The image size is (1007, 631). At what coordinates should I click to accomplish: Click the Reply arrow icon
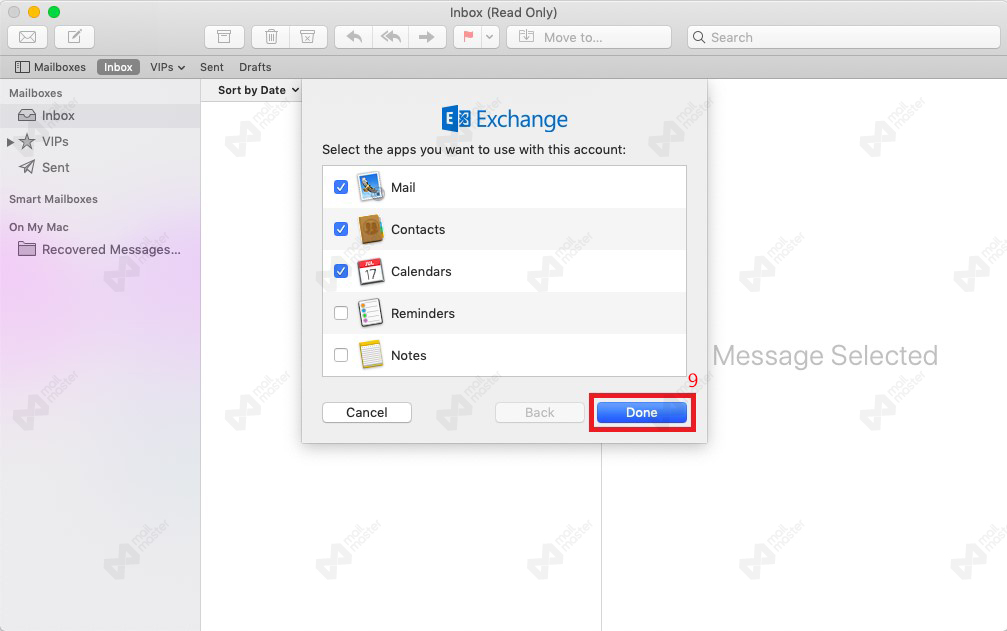coord(353,37)
